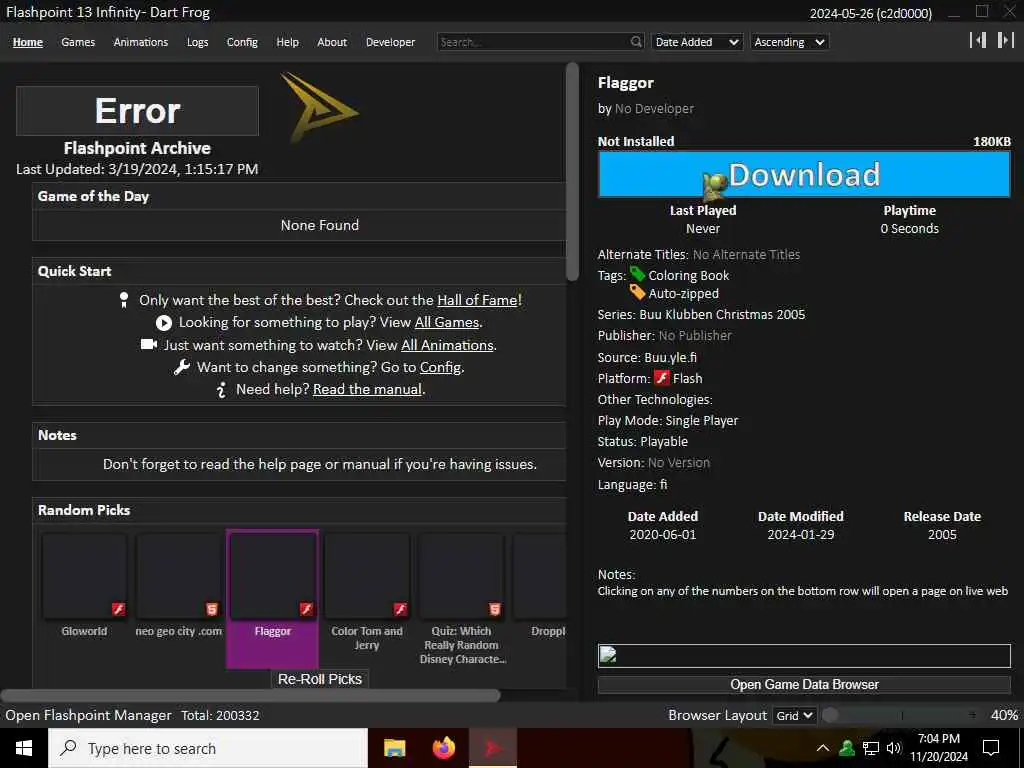1024x768 pixels.
Task: Click the Flashpoint taskbar icon
Action: pyautogui.click(x=493, y=748)
